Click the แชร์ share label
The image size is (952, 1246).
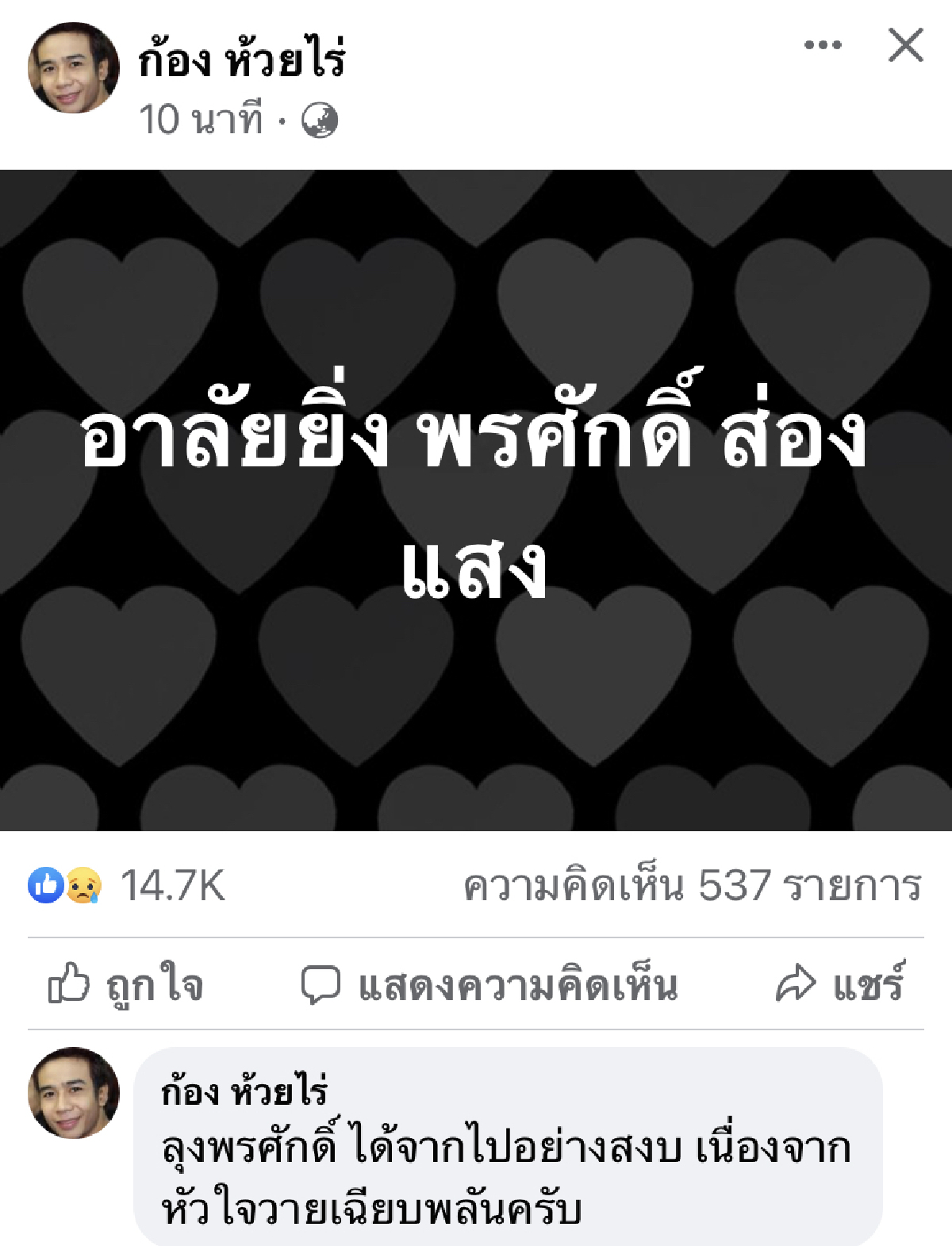point(868,983)
